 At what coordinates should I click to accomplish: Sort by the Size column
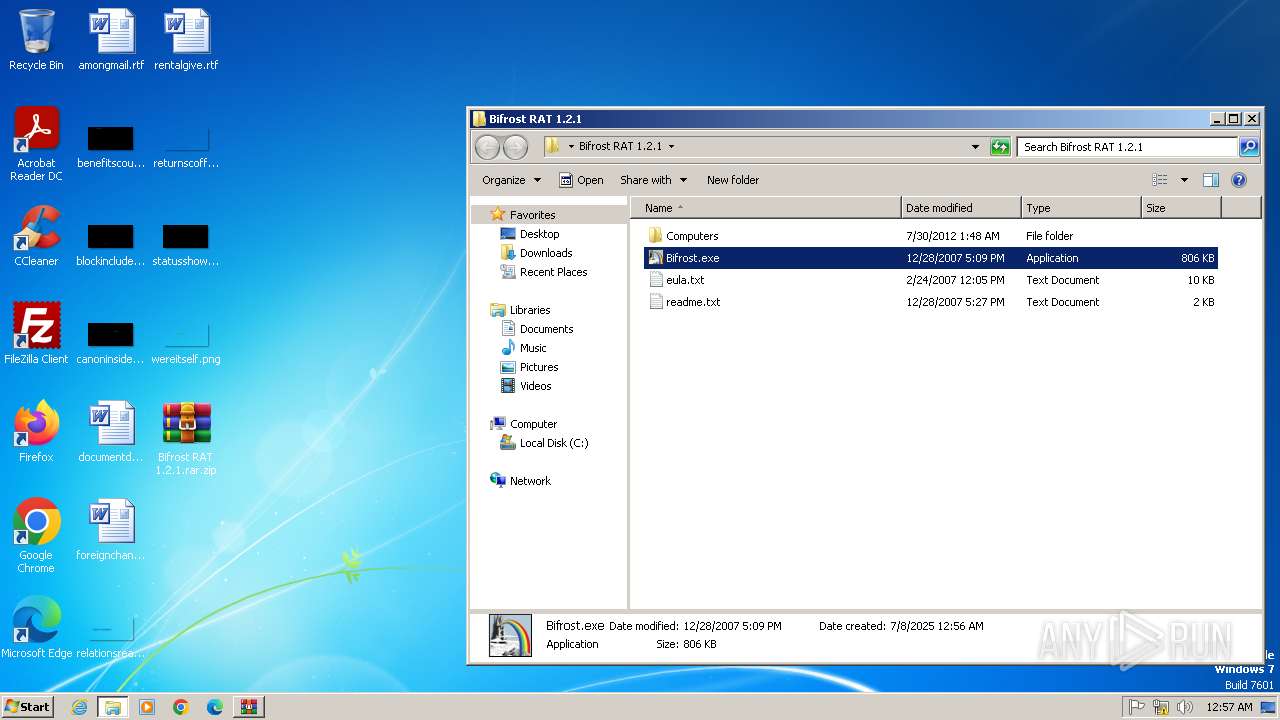tap(1181, 208)
